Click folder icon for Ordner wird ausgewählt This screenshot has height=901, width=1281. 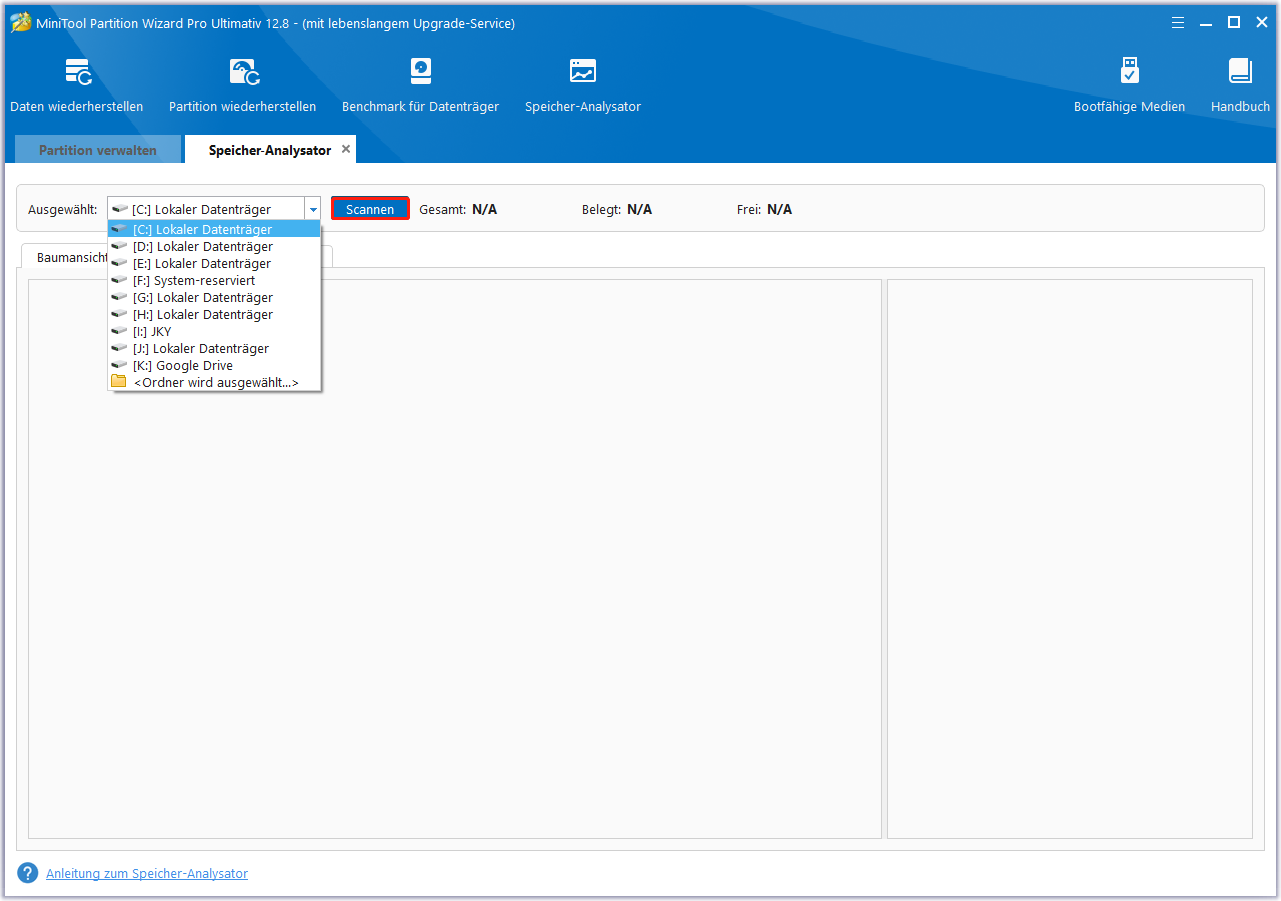click(119, 382)
